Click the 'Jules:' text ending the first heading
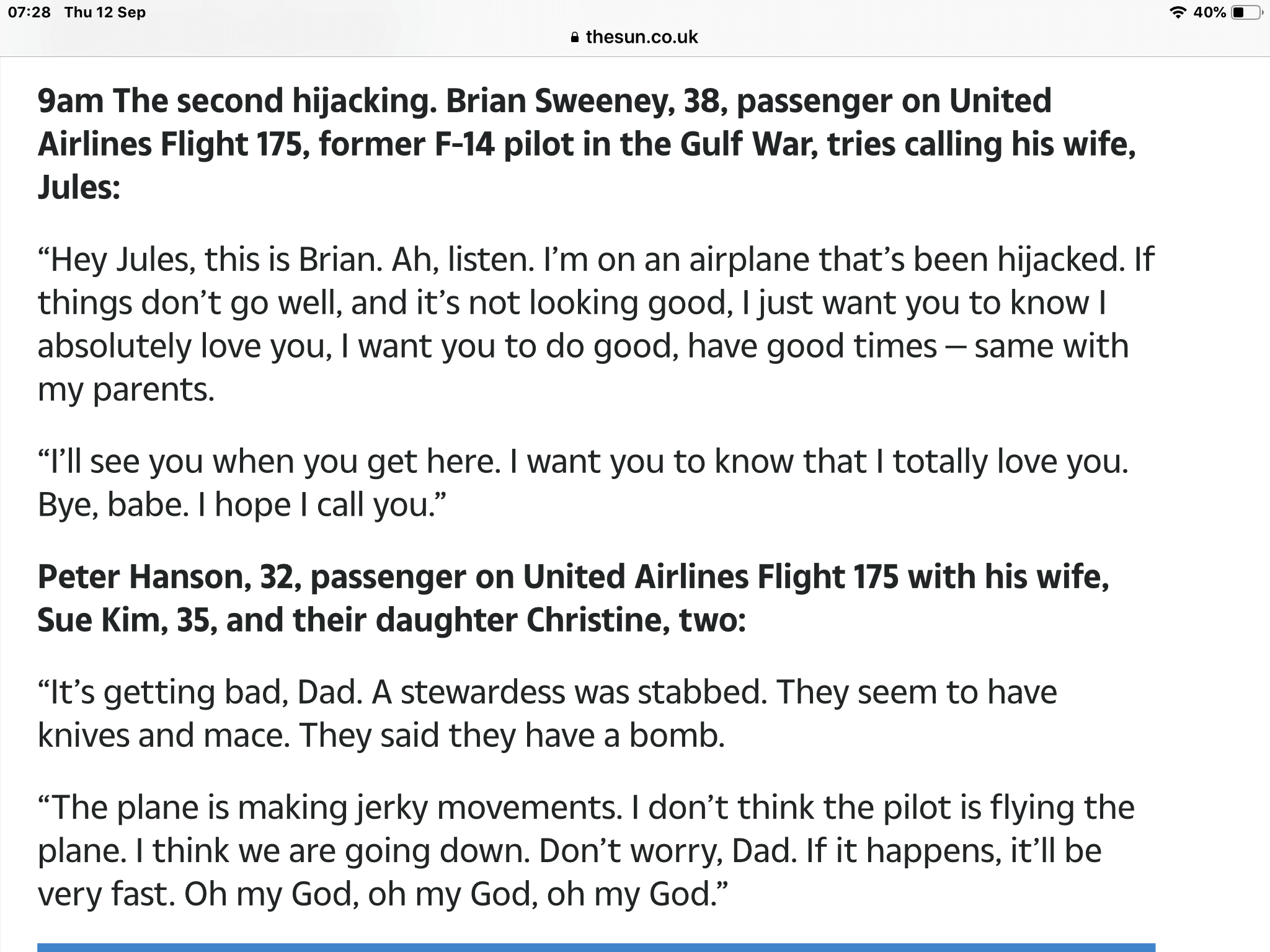 pos(79,188)
